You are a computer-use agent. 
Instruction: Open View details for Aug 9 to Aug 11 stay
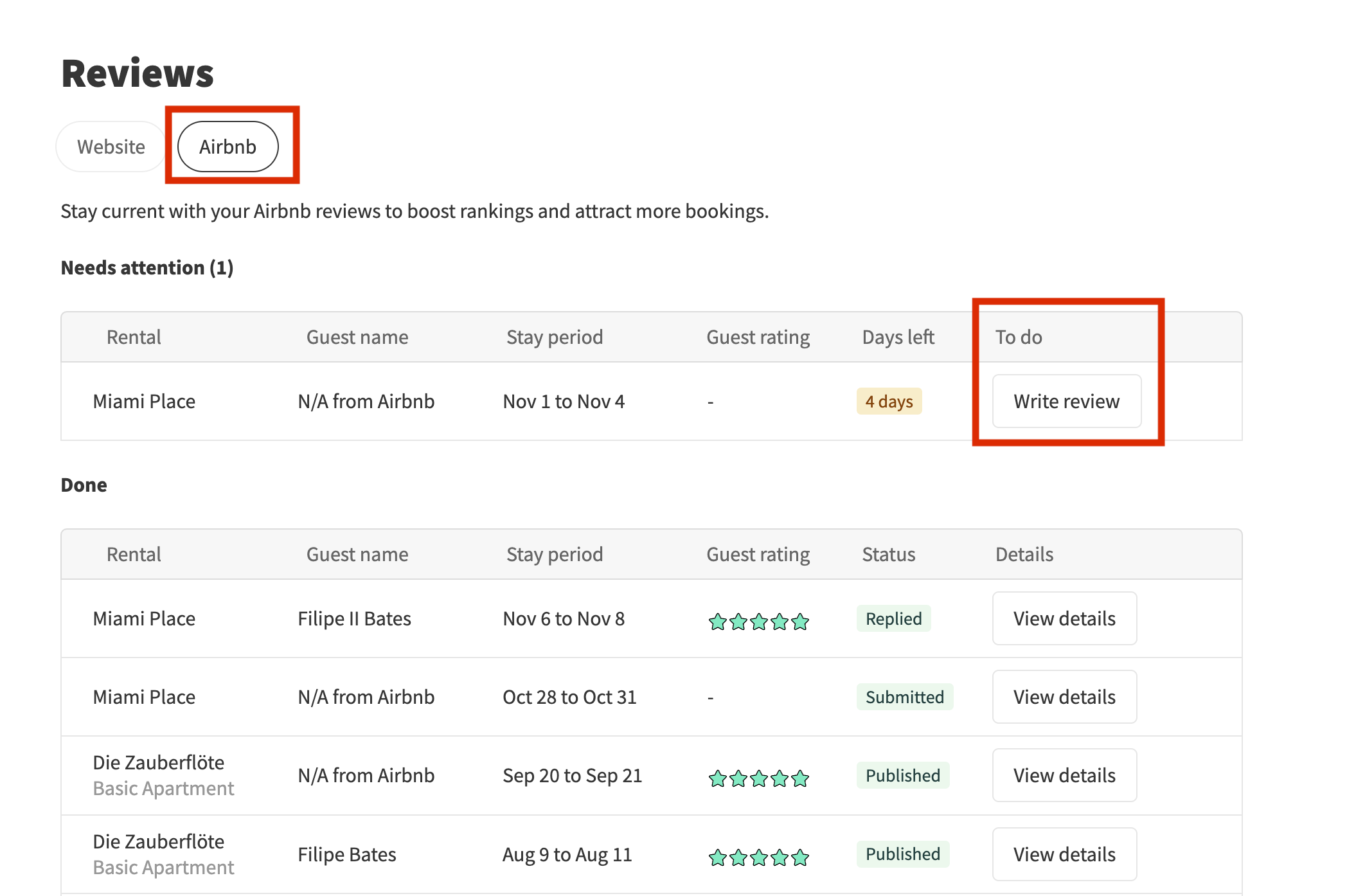[1064, 854]
